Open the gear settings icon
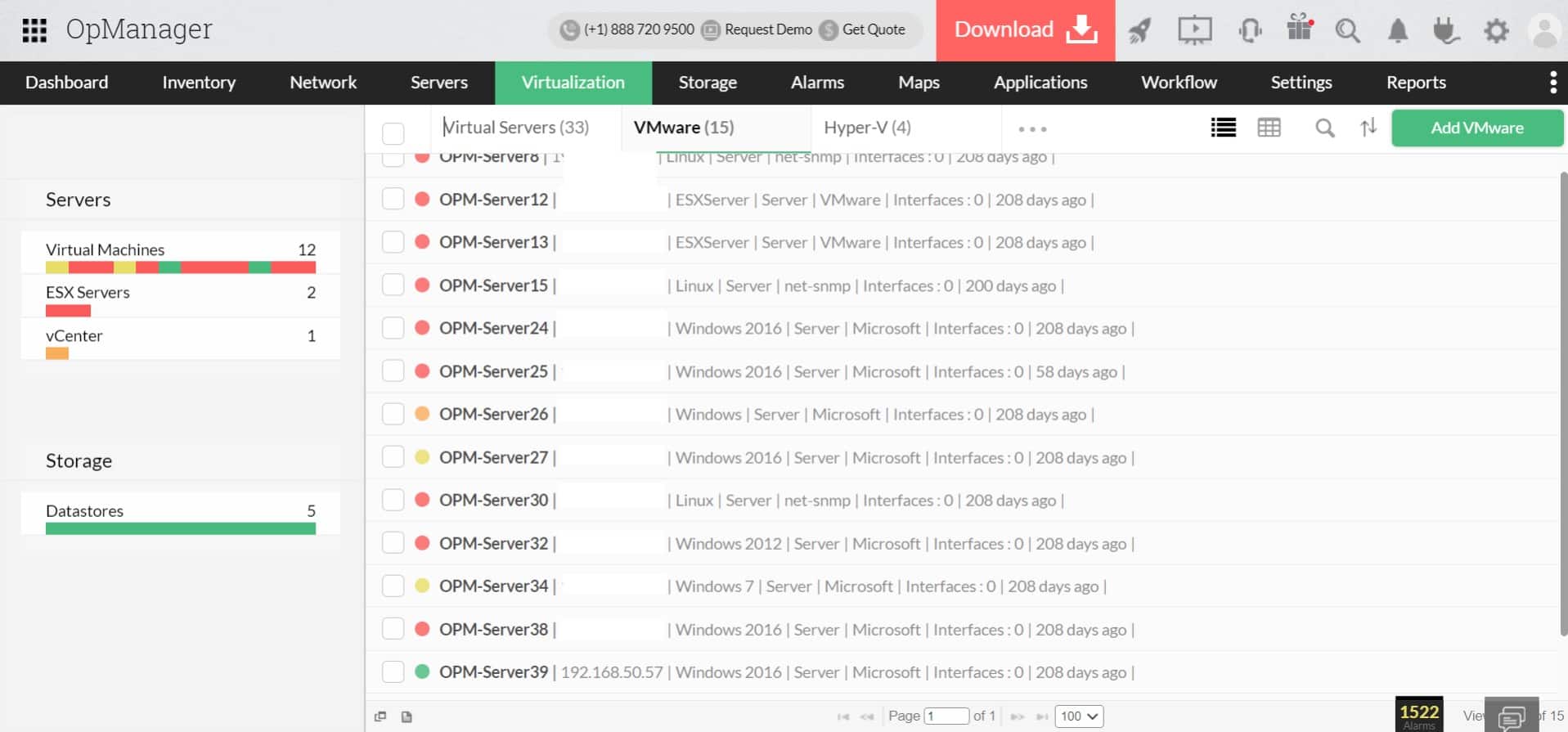The image size is (1568, 732). 1496,31
